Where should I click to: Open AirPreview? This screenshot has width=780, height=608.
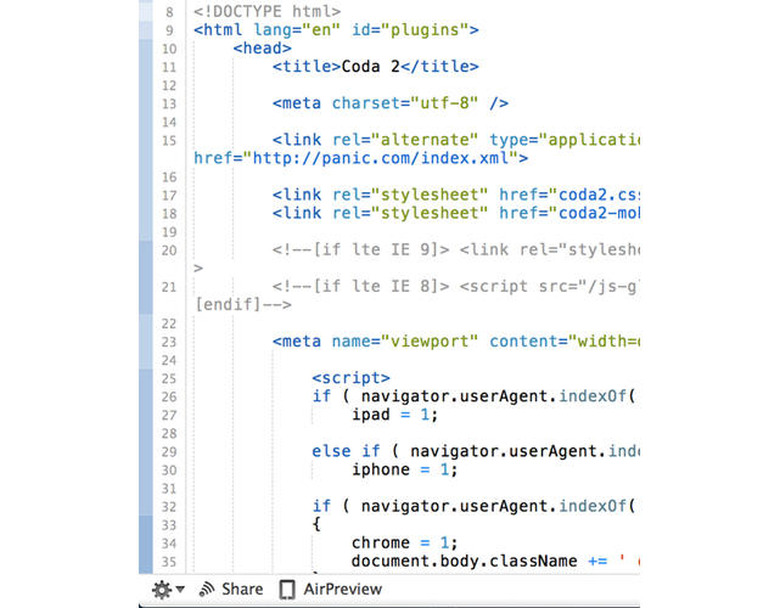pyautogui.click(x=343, y=589)
